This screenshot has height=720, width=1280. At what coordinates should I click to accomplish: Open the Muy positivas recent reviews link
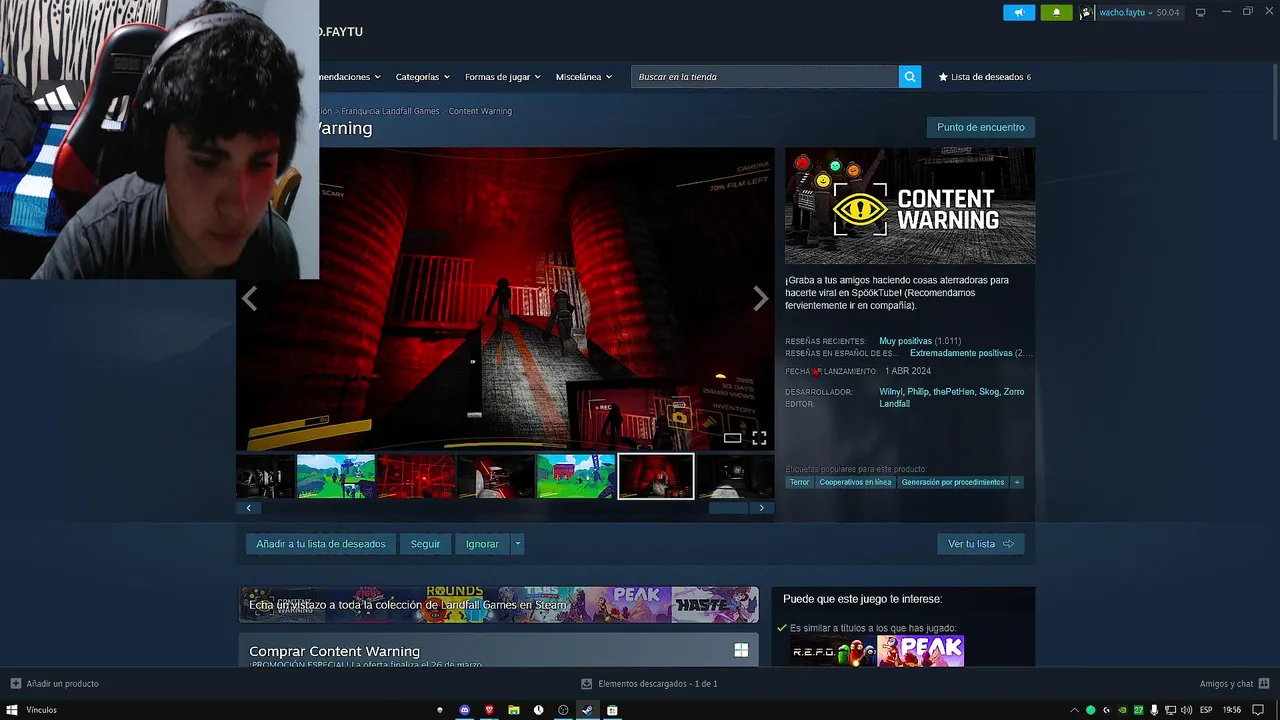tap(905, 341)
